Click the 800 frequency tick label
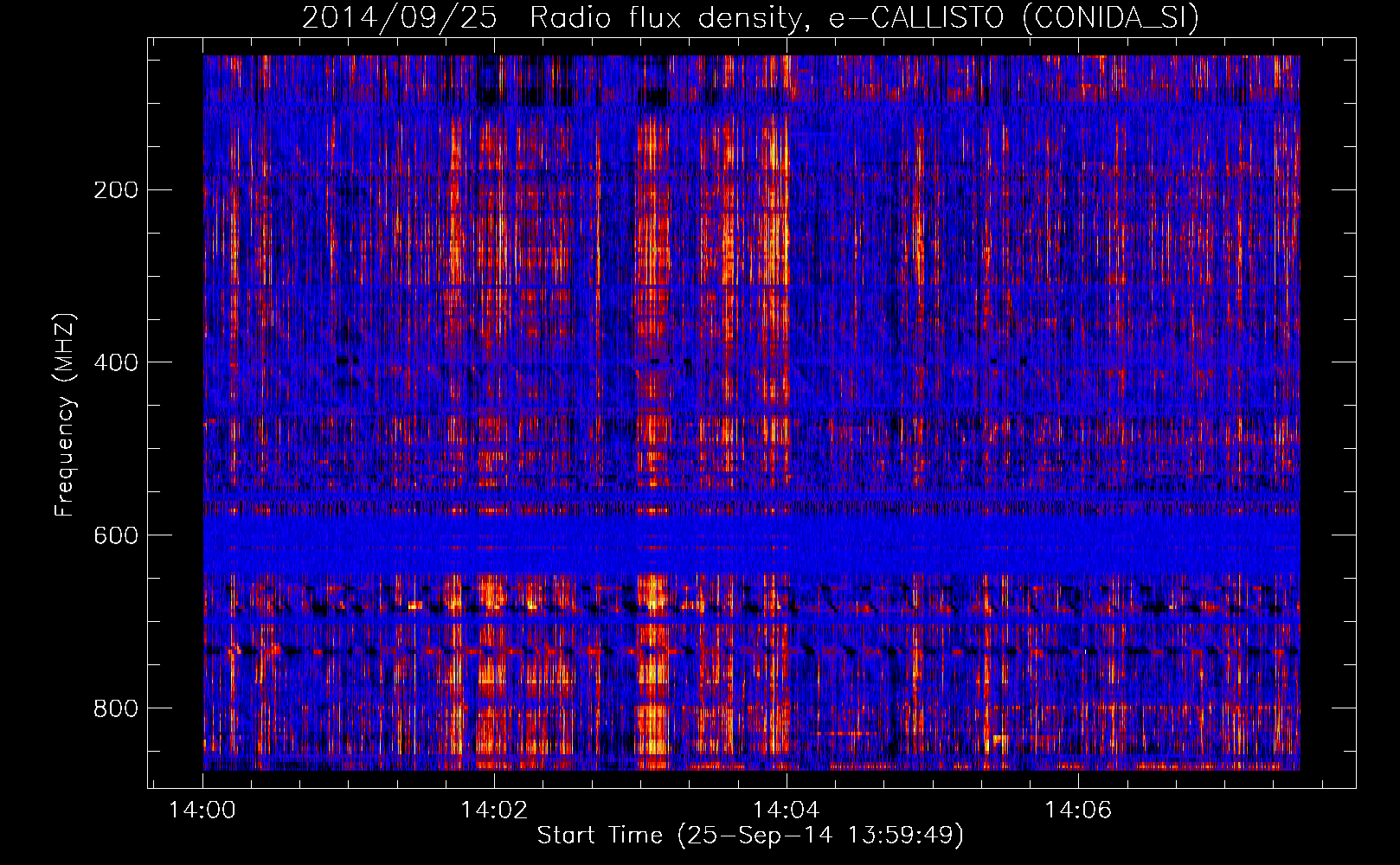This screenshot has width=1400, height=865. (116, 708)
